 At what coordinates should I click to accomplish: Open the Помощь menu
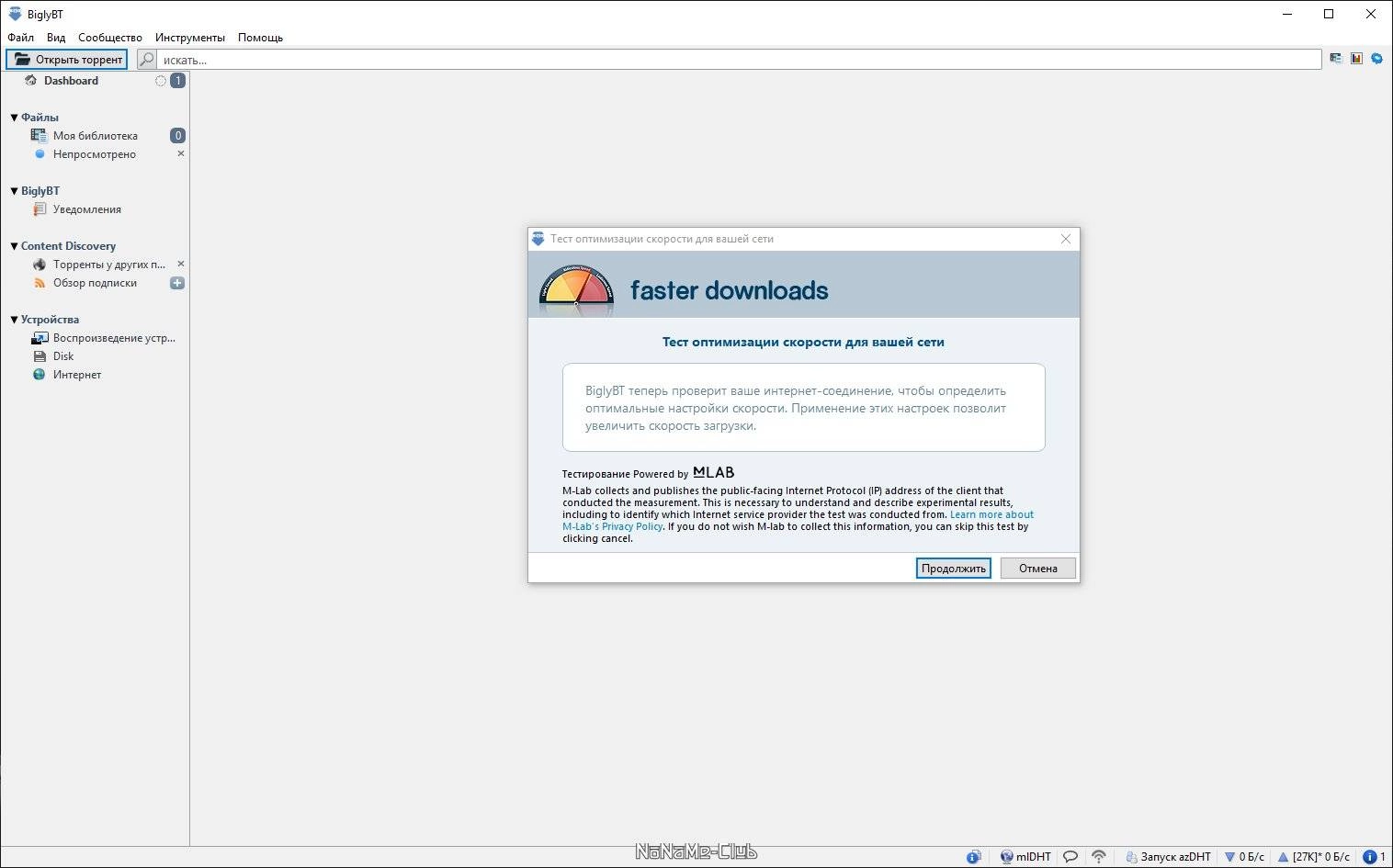pos(261,38)
